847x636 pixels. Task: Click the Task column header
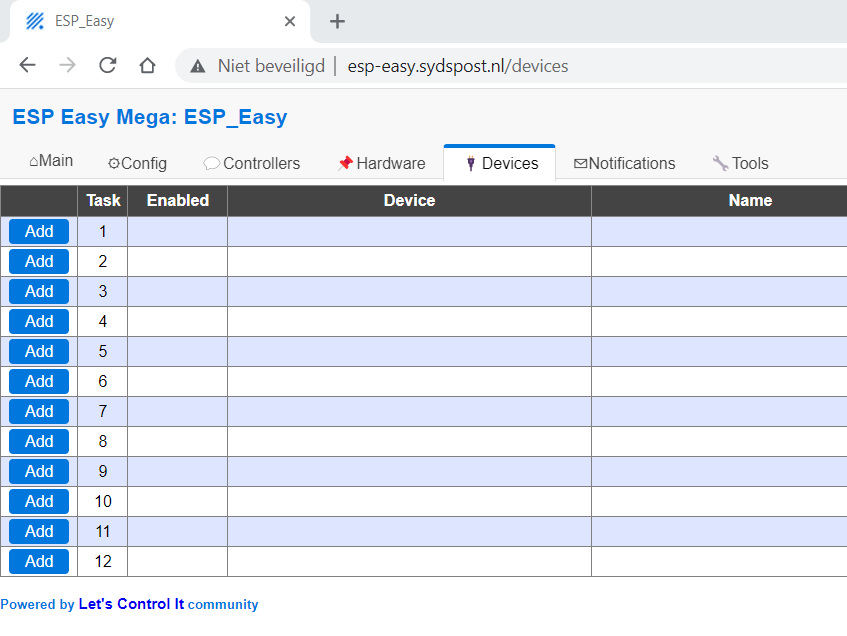pos(103,200)
